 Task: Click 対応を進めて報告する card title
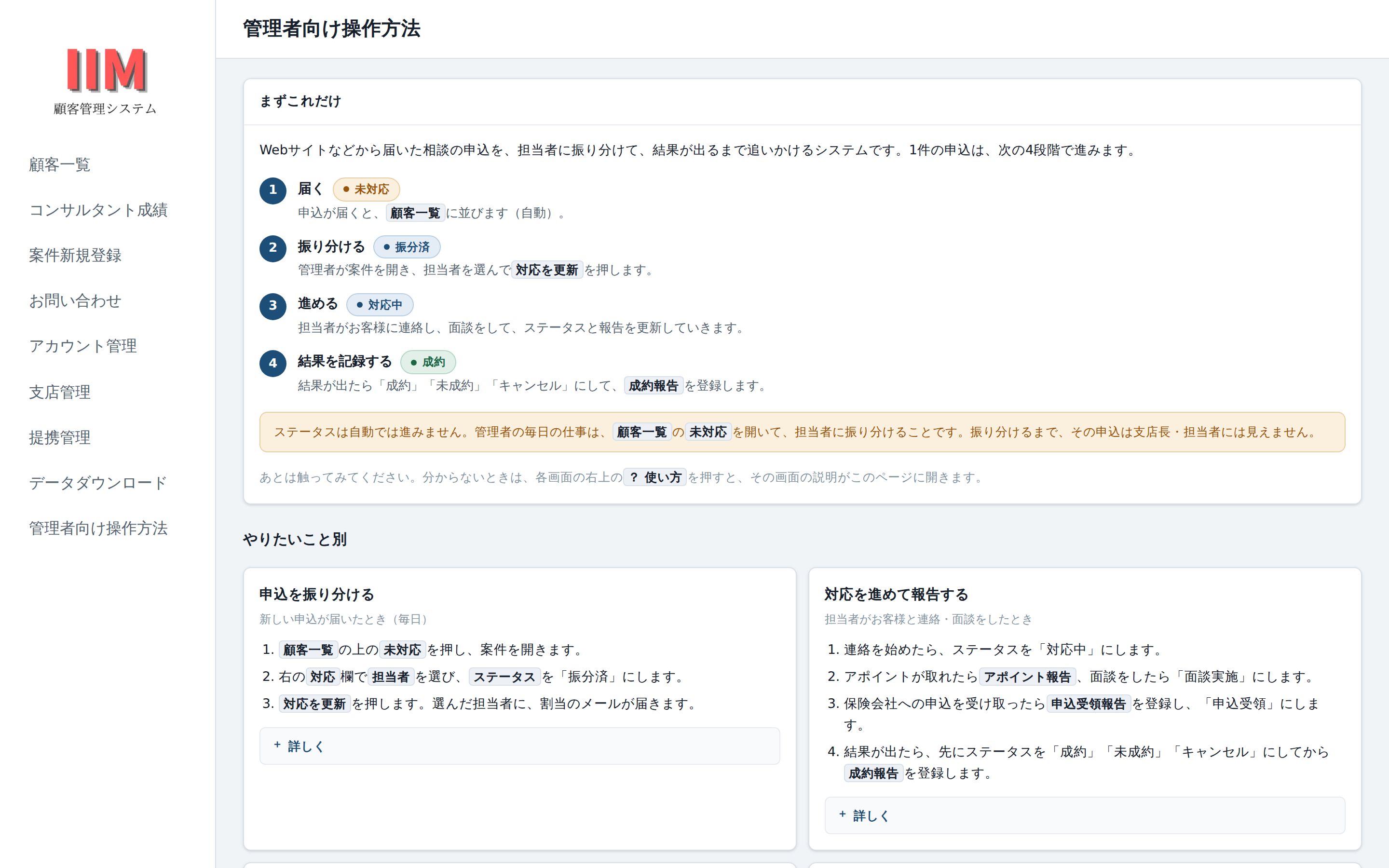pyautogui.click(x=897, y=594)
